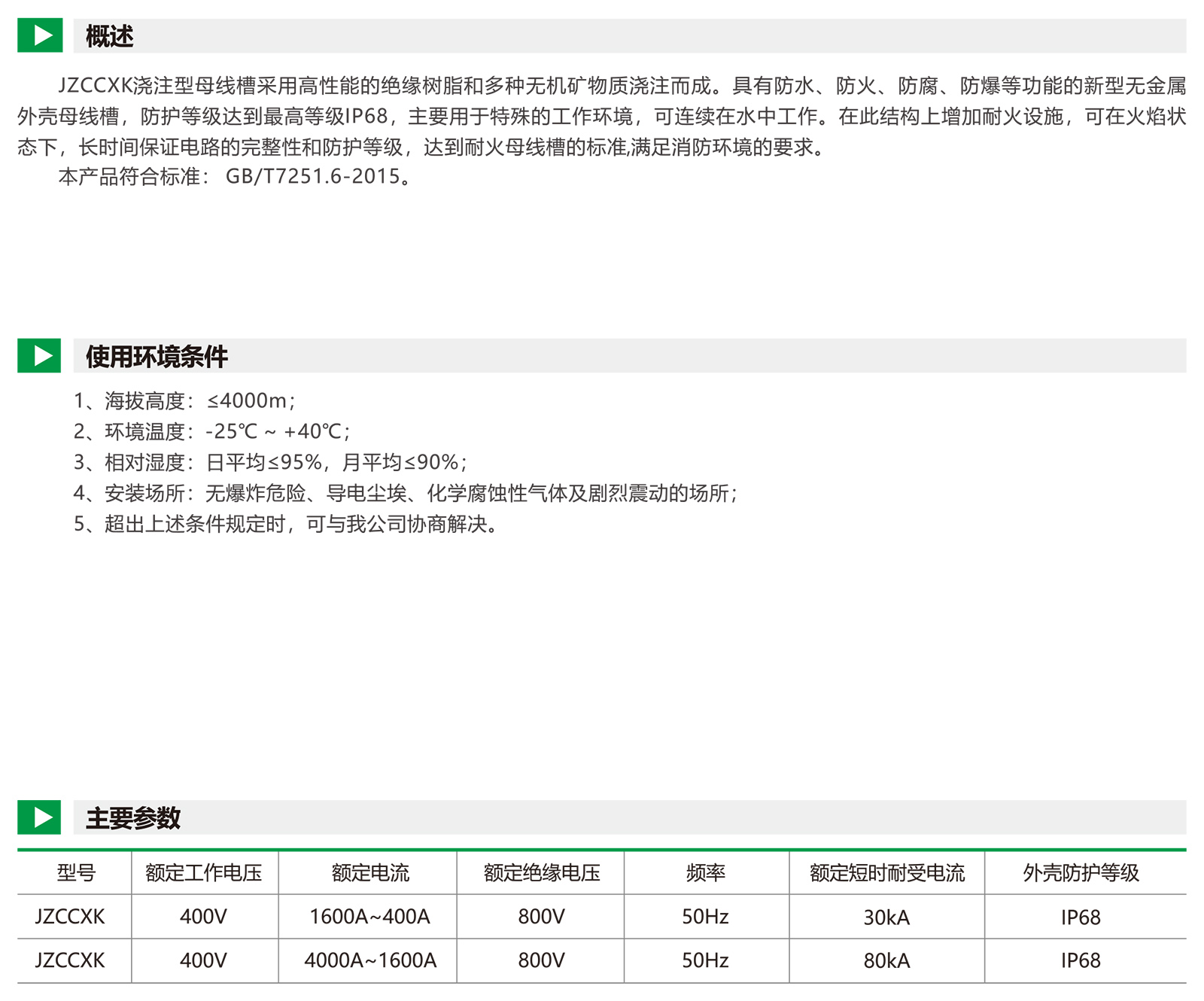Click the 额定短时耐受电流 column header
Viewport: 1204px width, 1001px height.
886,872
